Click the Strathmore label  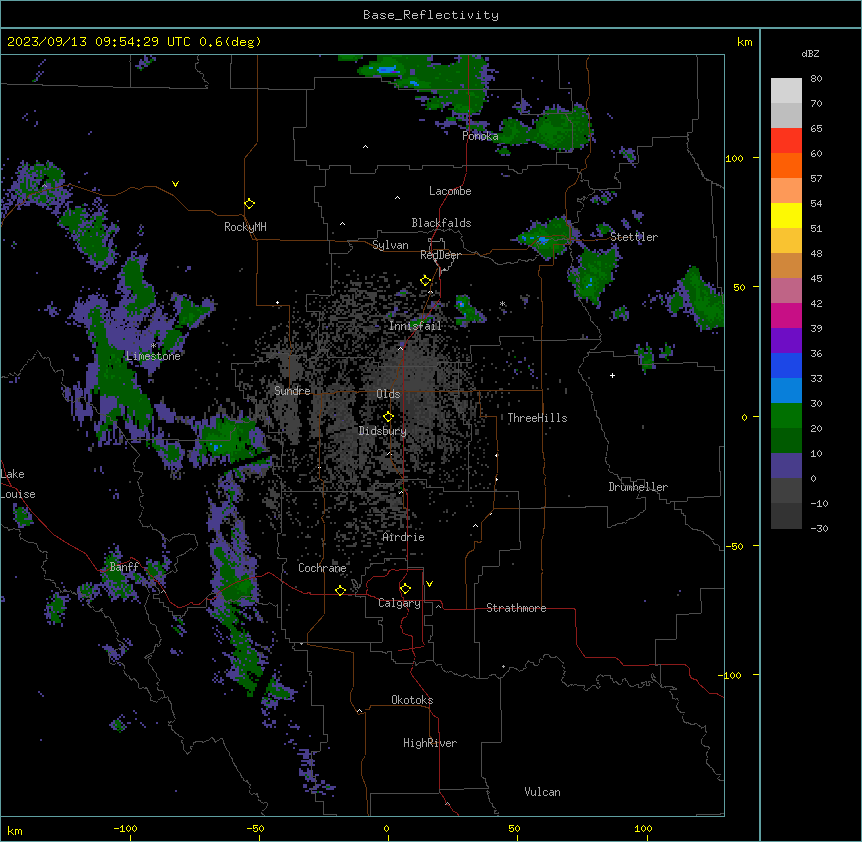click(x=516, y=608)
